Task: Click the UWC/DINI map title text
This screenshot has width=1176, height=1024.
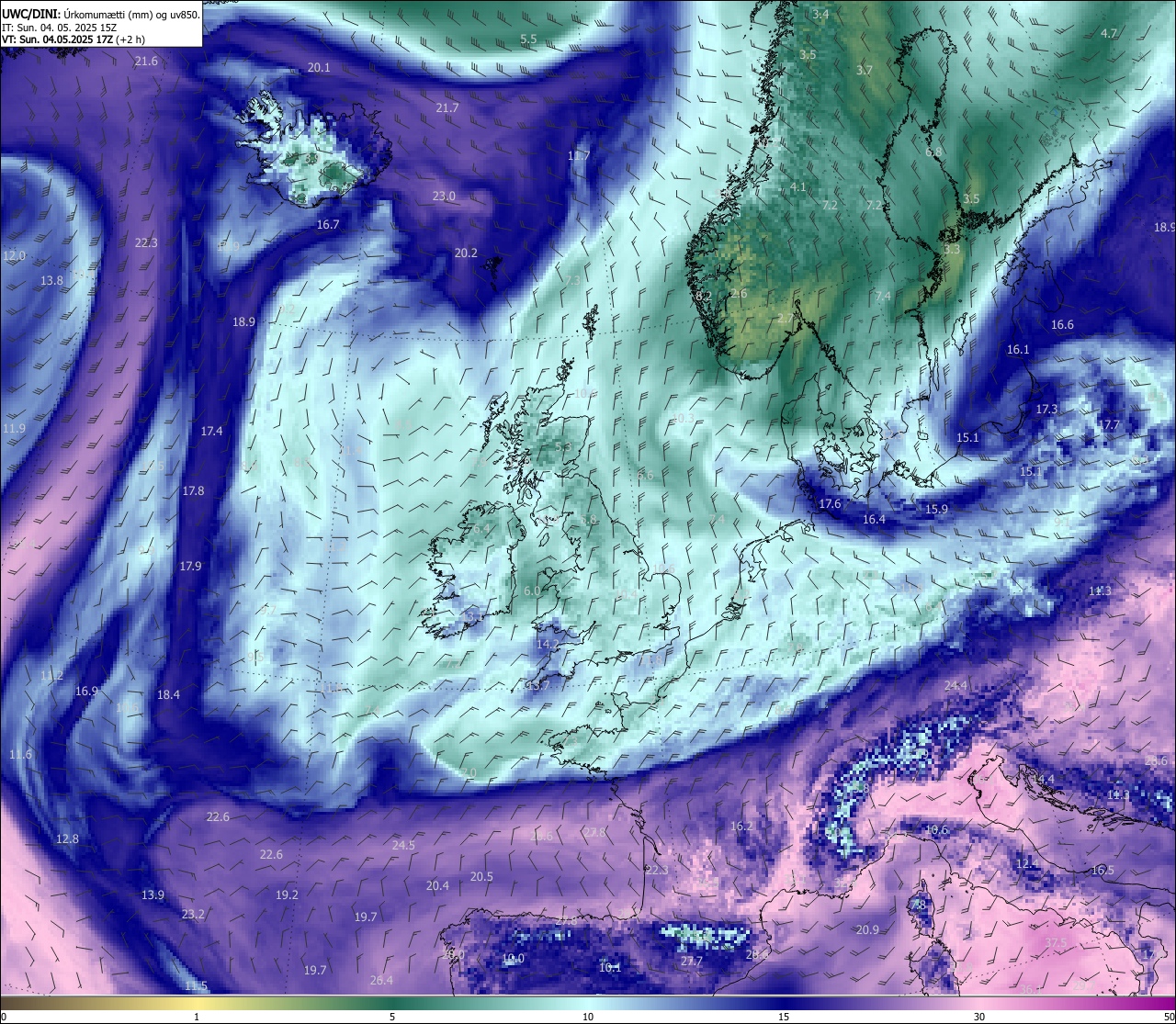Action: (x=101, y=14)
